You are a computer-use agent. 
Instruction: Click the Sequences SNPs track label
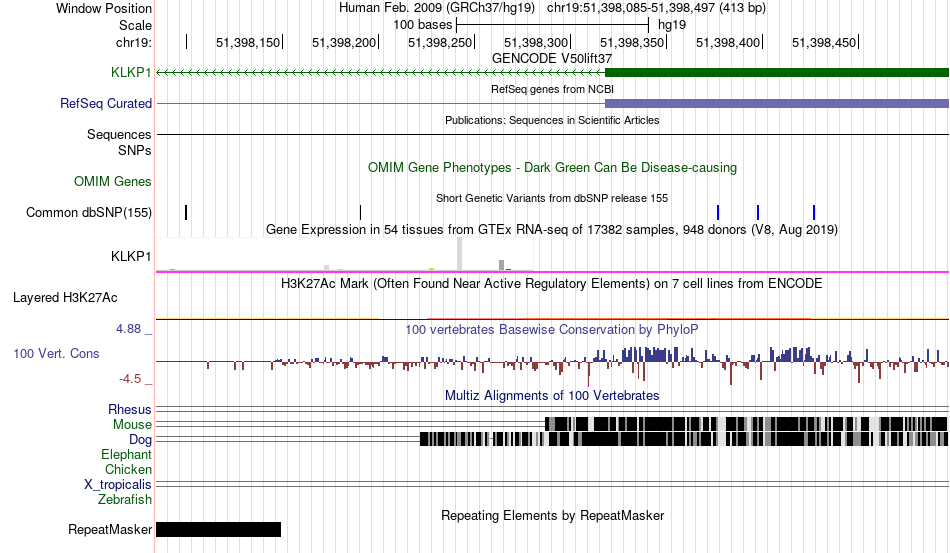(x=119, y=142)
